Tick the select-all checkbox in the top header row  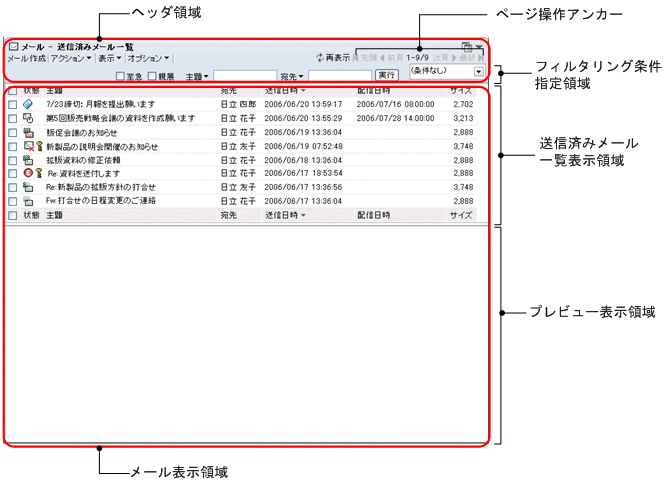(x=13, y=91)
